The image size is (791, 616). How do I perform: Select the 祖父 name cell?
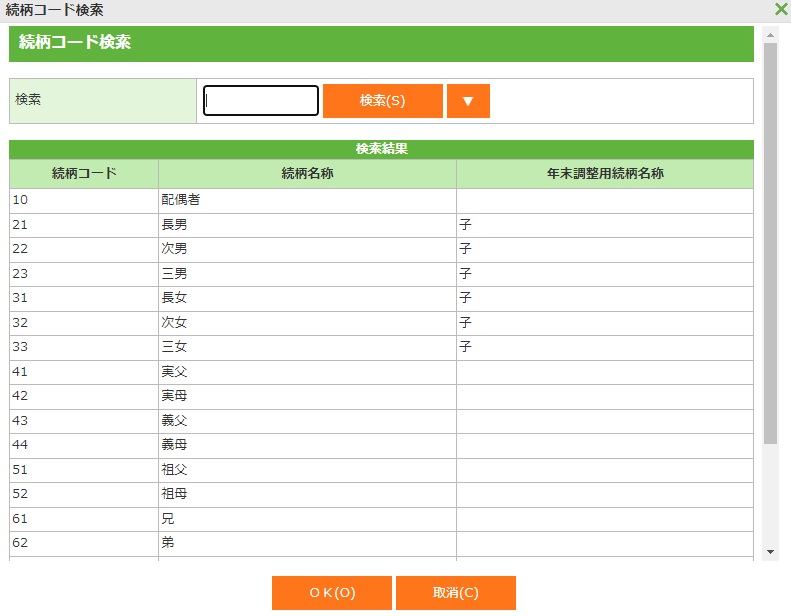click(x=307, y=470)
